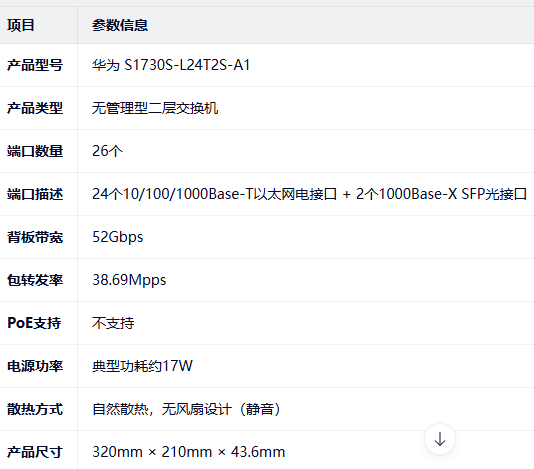Select the '参数信息' column header
The image size is (534, 469).
[x=120, y=25]
